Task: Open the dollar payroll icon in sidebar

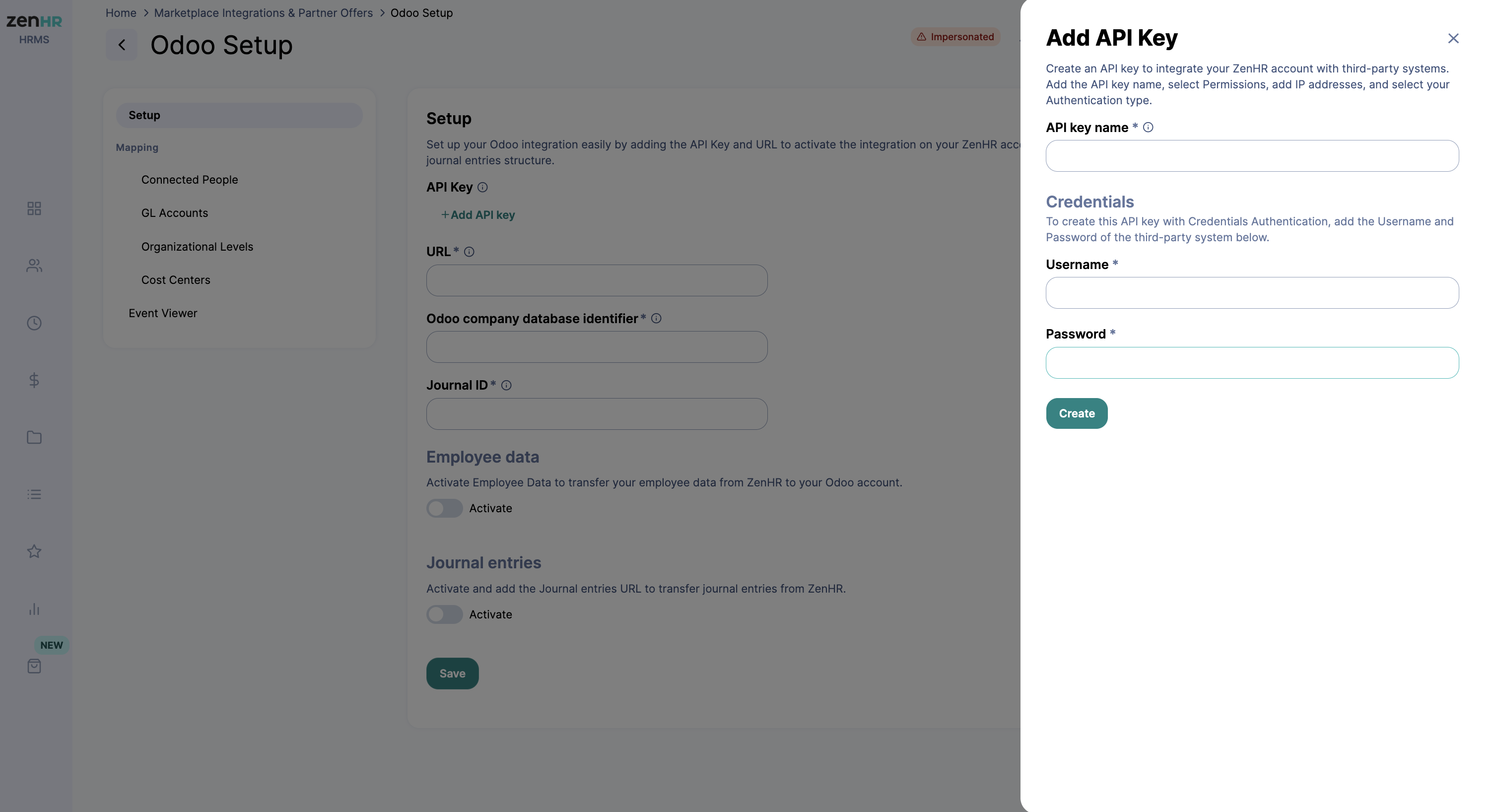Action: click(34, 380)
